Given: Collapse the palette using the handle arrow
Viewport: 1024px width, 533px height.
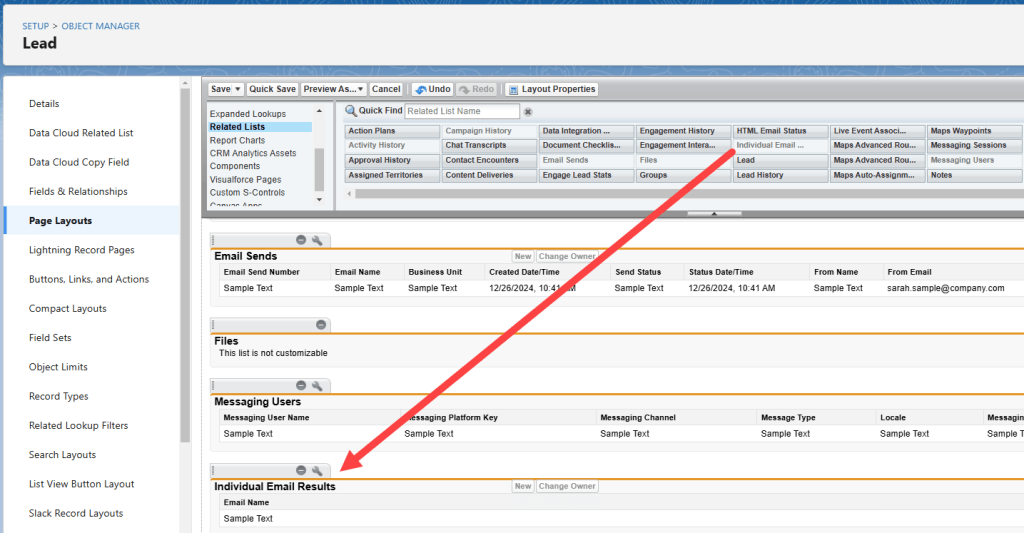Looking at the screenshot, I should click(714, 213).
